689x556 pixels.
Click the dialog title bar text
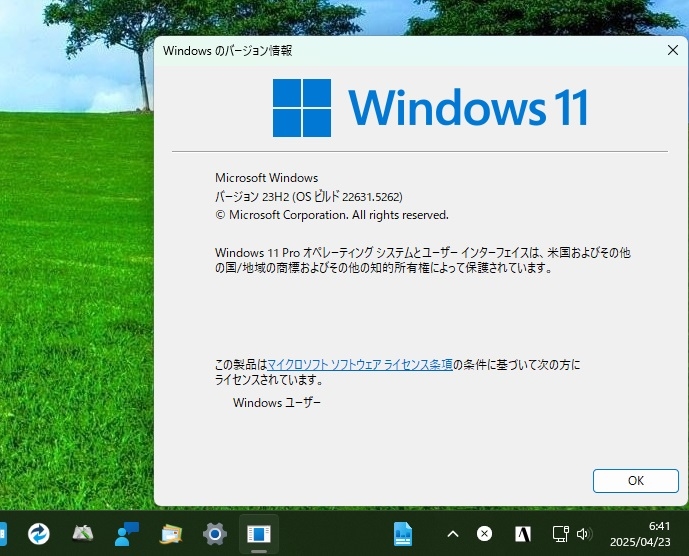pyautogui.click(x=228, y=51)
